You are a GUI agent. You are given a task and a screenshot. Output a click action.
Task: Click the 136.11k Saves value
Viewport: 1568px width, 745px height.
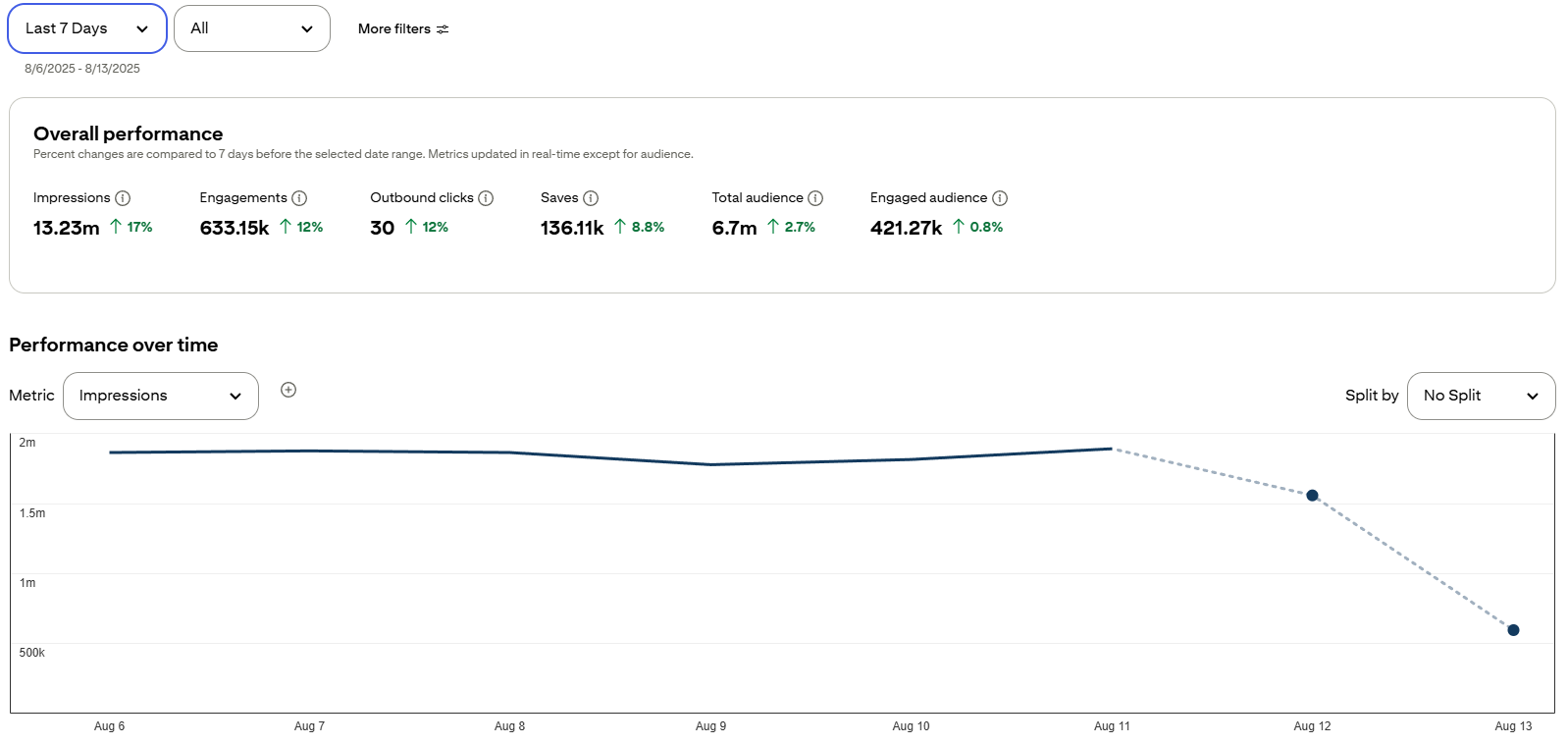(x=572, y=228)
